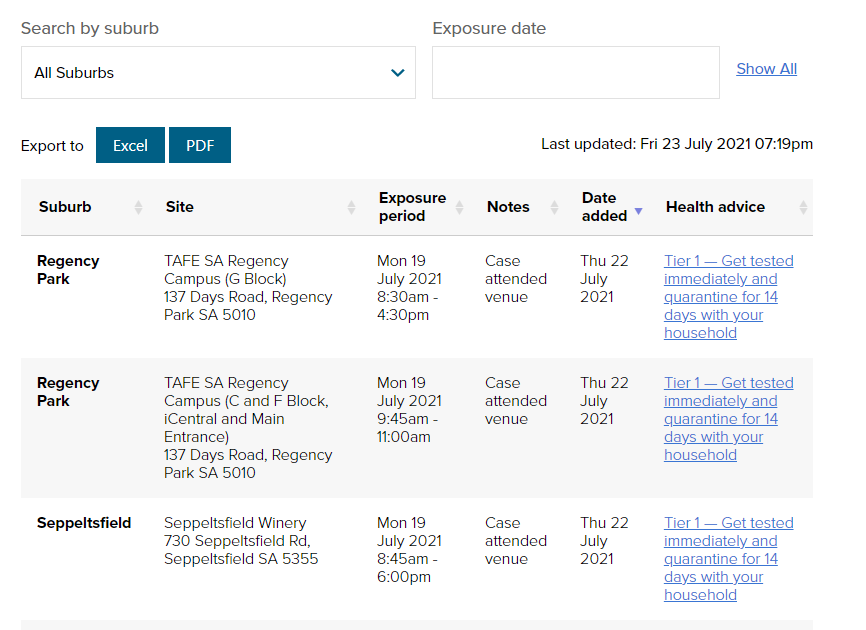Click the sort arrows on the Suburb column
The height and width of the screenshot is (630, 866).
137,207
